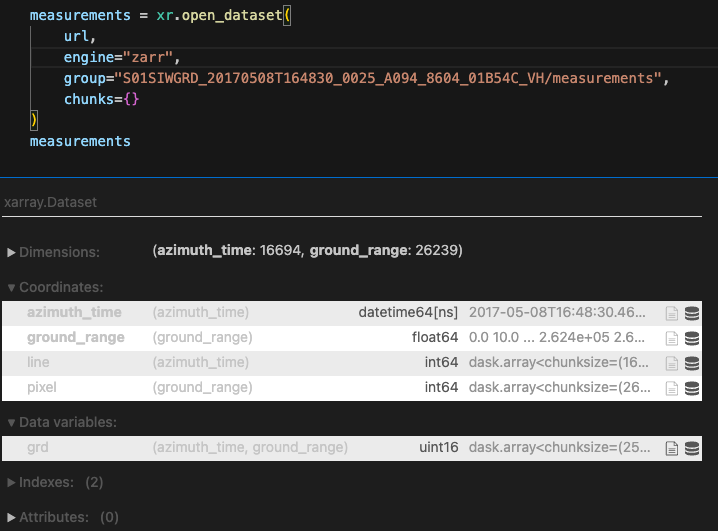
Task: Show attributes icon for azimuth_time row
Action: pos(672,314)
